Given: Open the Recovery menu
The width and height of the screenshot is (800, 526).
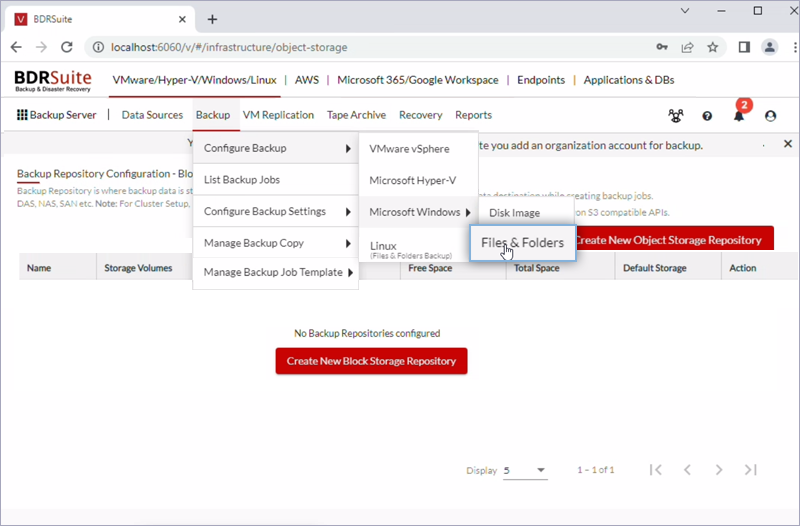Looking at the screenshot, I should click(x=420, y=115).
